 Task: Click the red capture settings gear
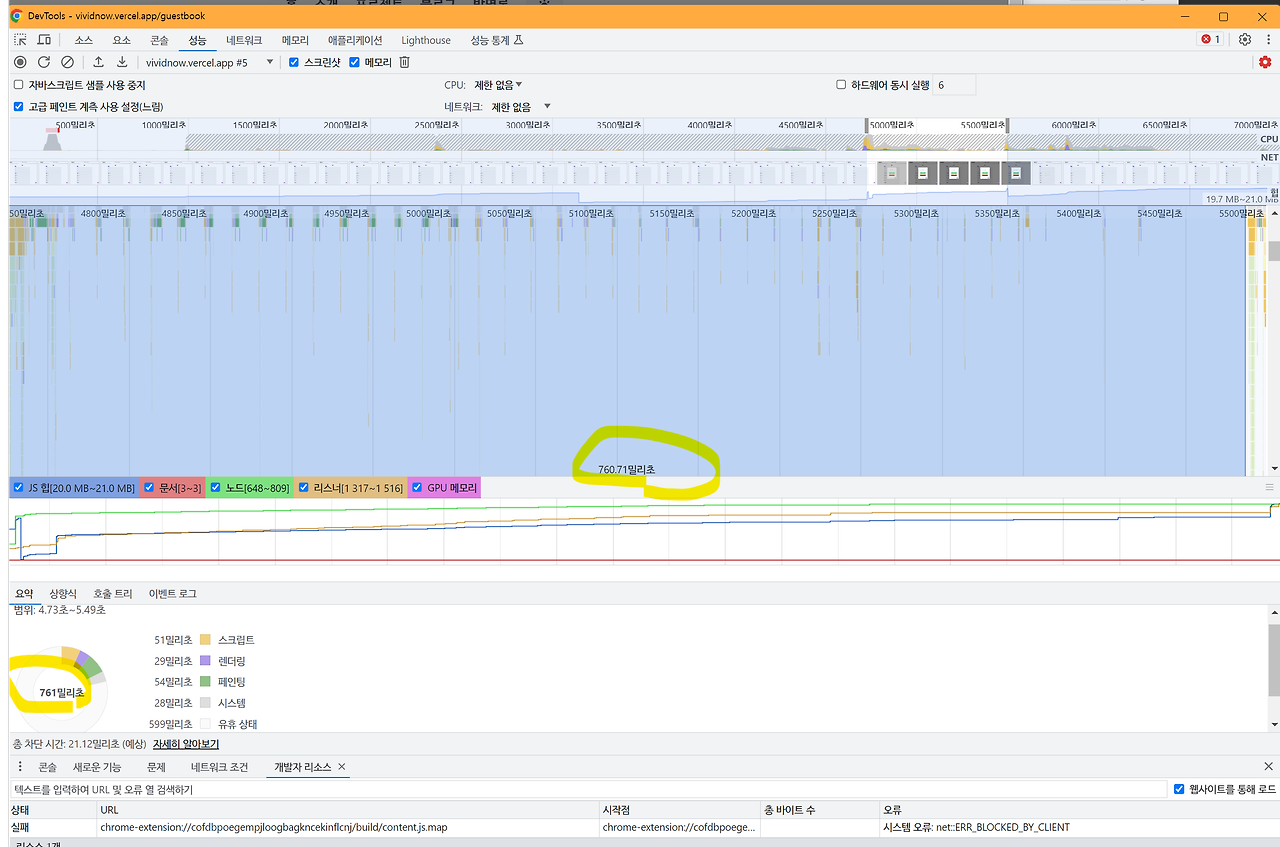1265,62
